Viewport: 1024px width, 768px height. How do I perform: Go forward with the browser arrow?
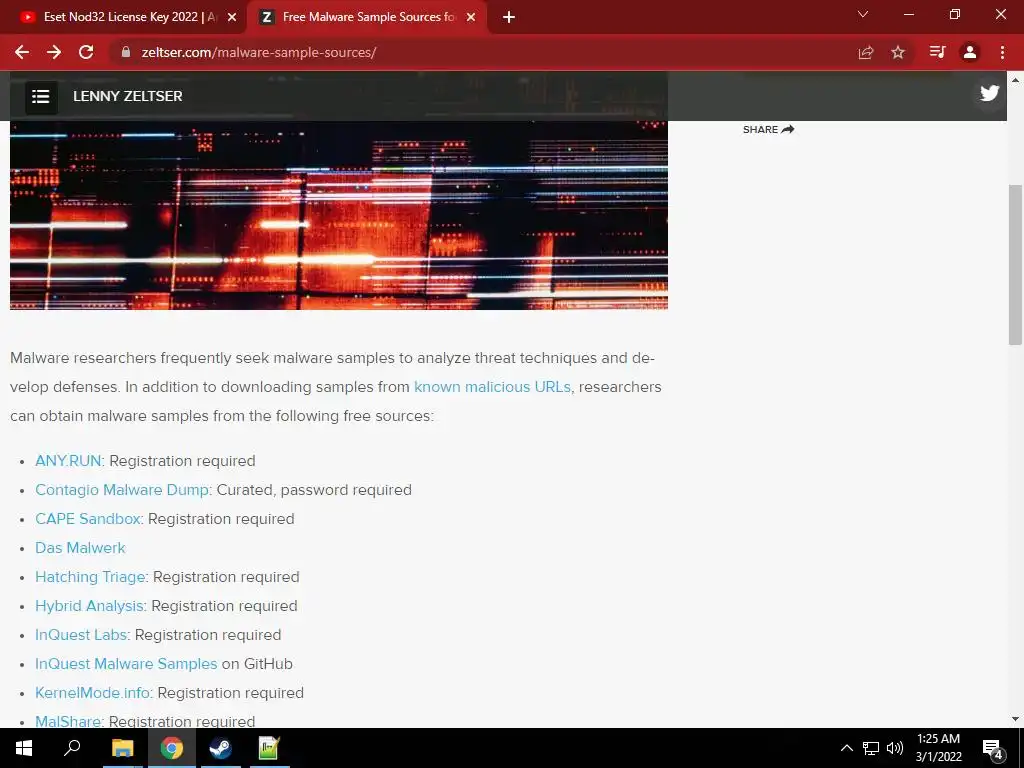(54, 52)
